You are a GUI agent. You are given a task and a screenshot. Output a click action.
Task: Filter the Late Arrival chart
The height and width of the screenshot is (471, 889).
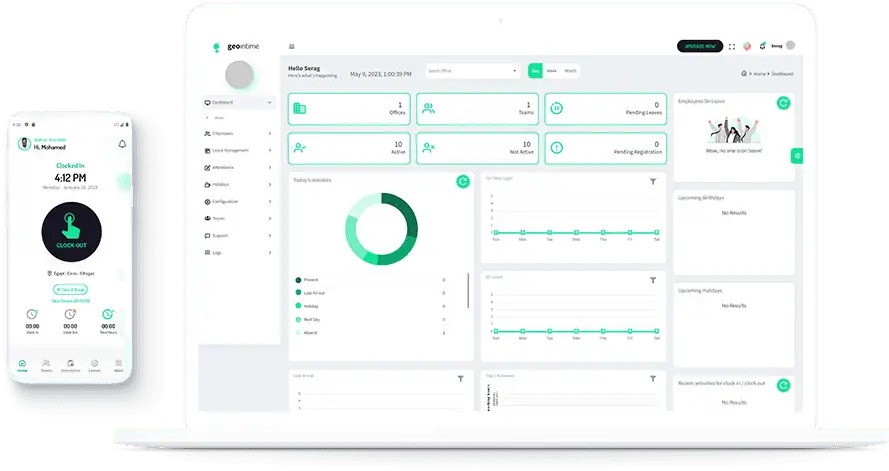pos(461,379)
